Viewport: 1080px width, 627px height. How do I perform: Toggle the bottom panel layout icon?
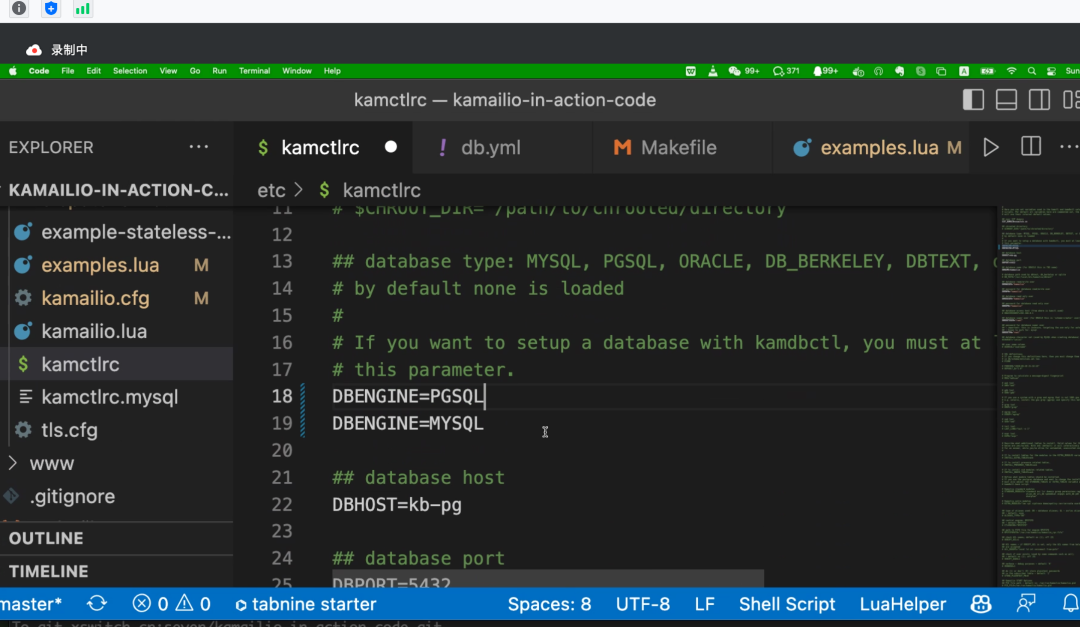[x=1006, y=100]
